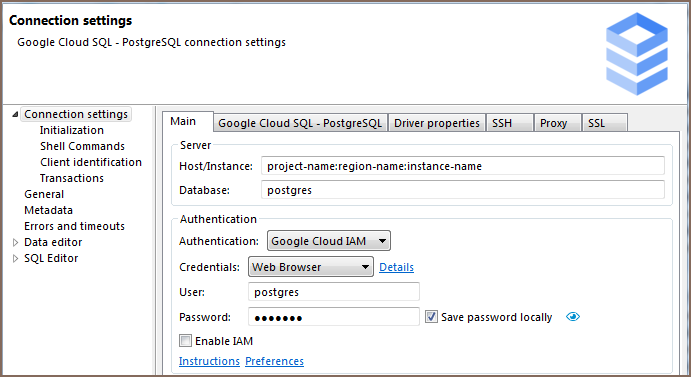Select the Google Cloud SQL - PostgreSQL tab
Viewport: 691px width, 377px height.
[x=300, y=123]
